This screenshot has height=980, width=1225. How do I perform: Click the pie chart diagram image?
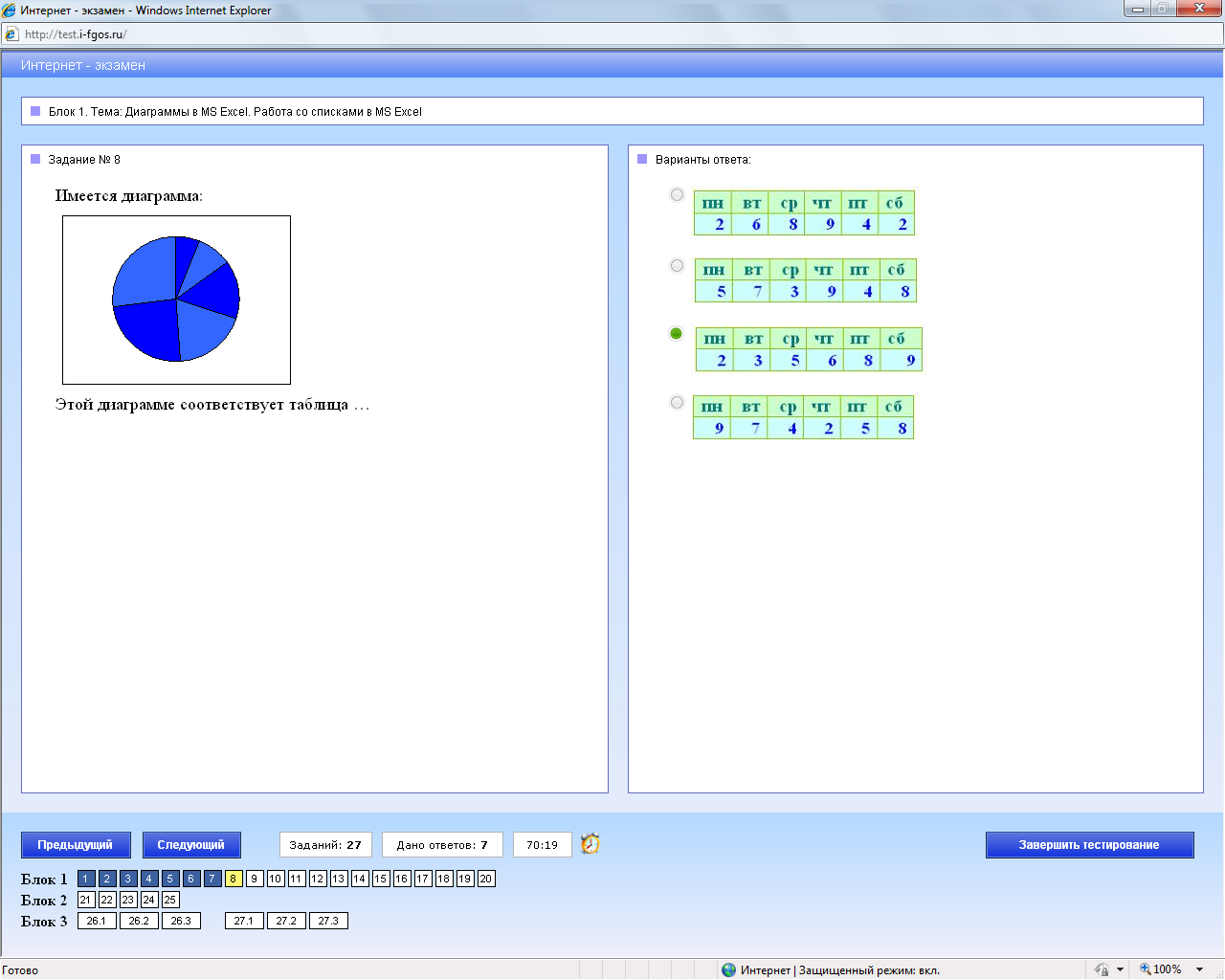(176, 300)
